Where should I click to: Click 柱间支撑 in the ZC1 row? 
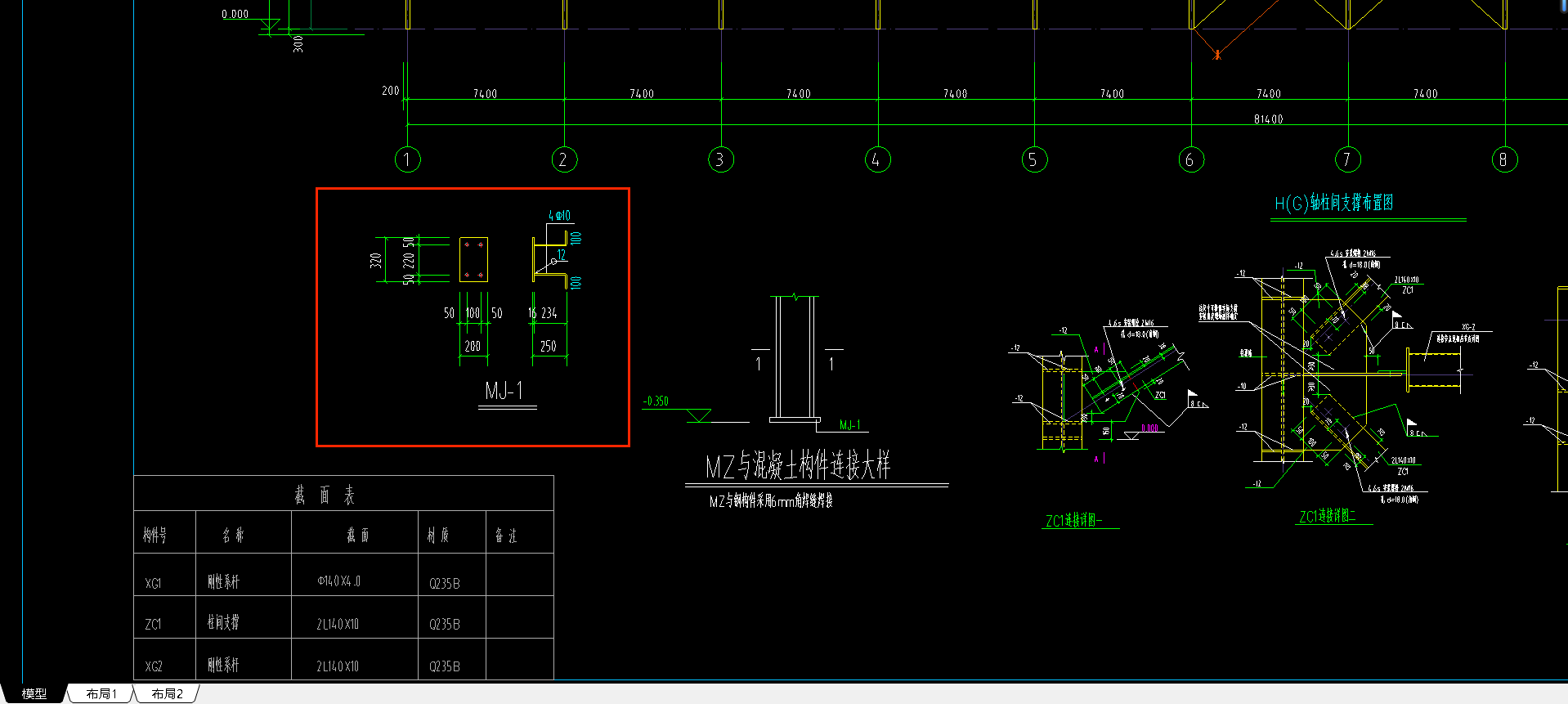[223, 622]
